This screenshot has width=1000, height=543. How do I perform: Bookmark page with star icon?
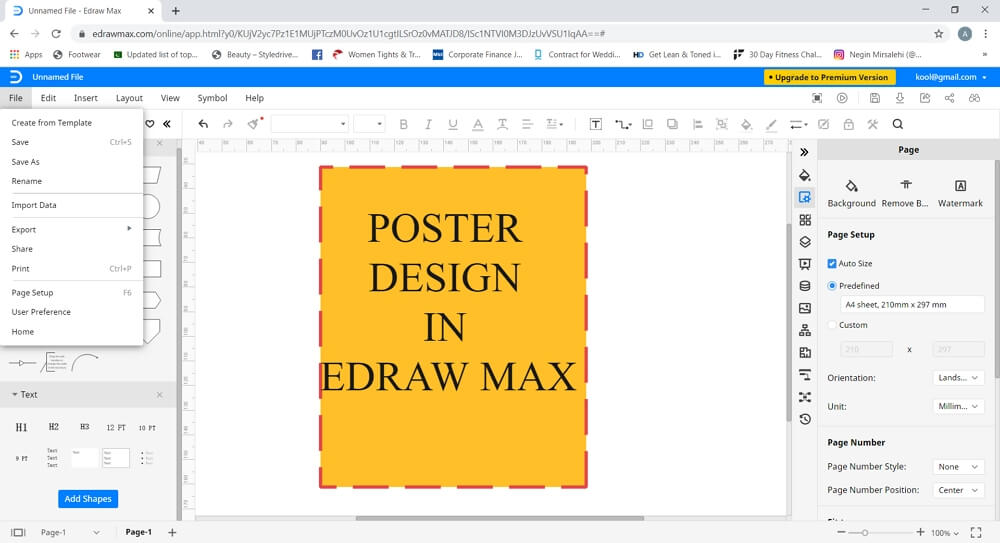pyautogui.click(x=938, y=34)
